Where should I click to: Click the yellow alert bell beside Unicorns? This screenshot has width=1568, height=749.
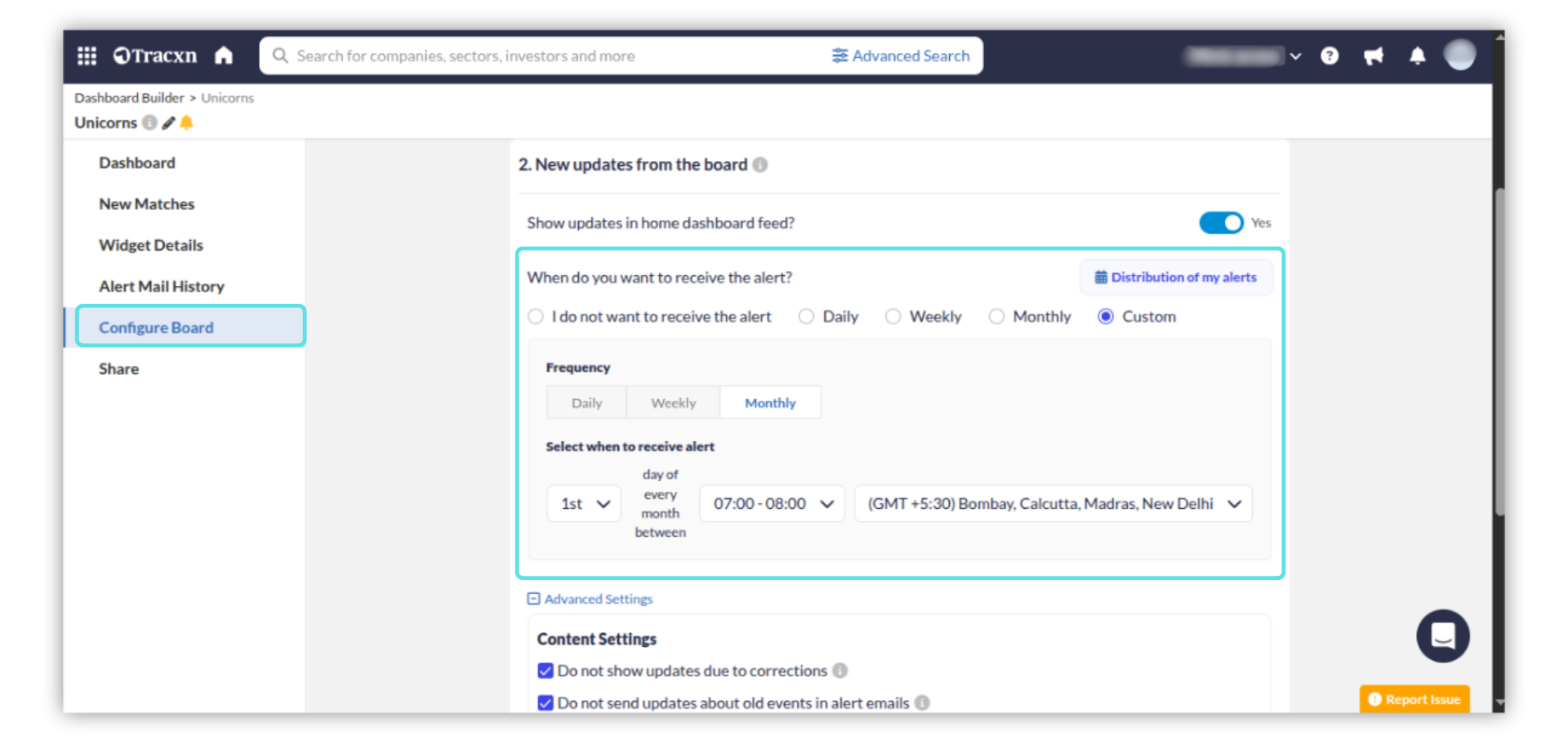(x=187, y=123)
